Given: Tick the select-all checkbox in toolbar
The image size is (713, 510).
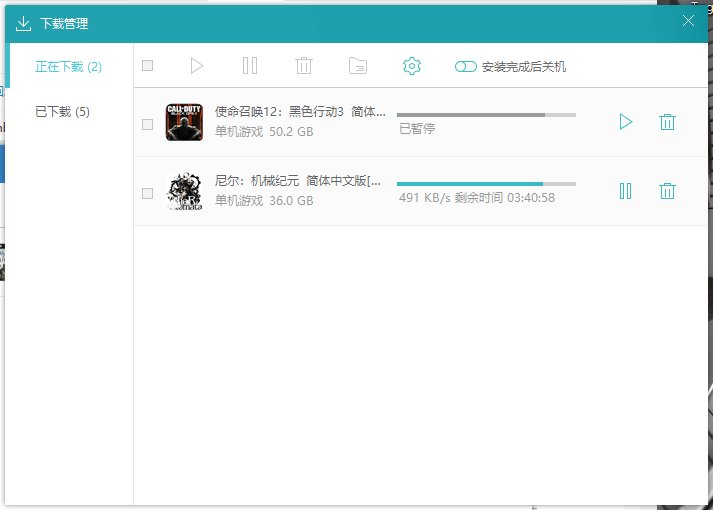Looking at the screenshot, I should point(147,66).
